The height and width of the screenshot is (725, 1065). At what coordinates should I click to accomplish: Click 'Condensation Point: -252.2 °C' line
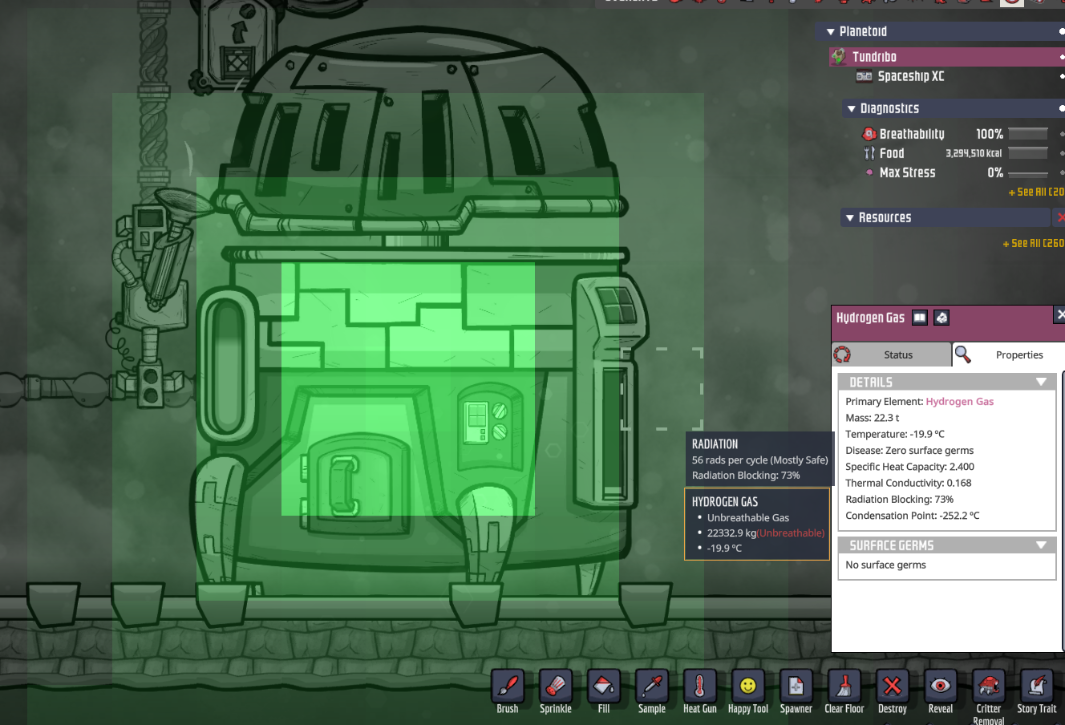(x=912, y=516)
